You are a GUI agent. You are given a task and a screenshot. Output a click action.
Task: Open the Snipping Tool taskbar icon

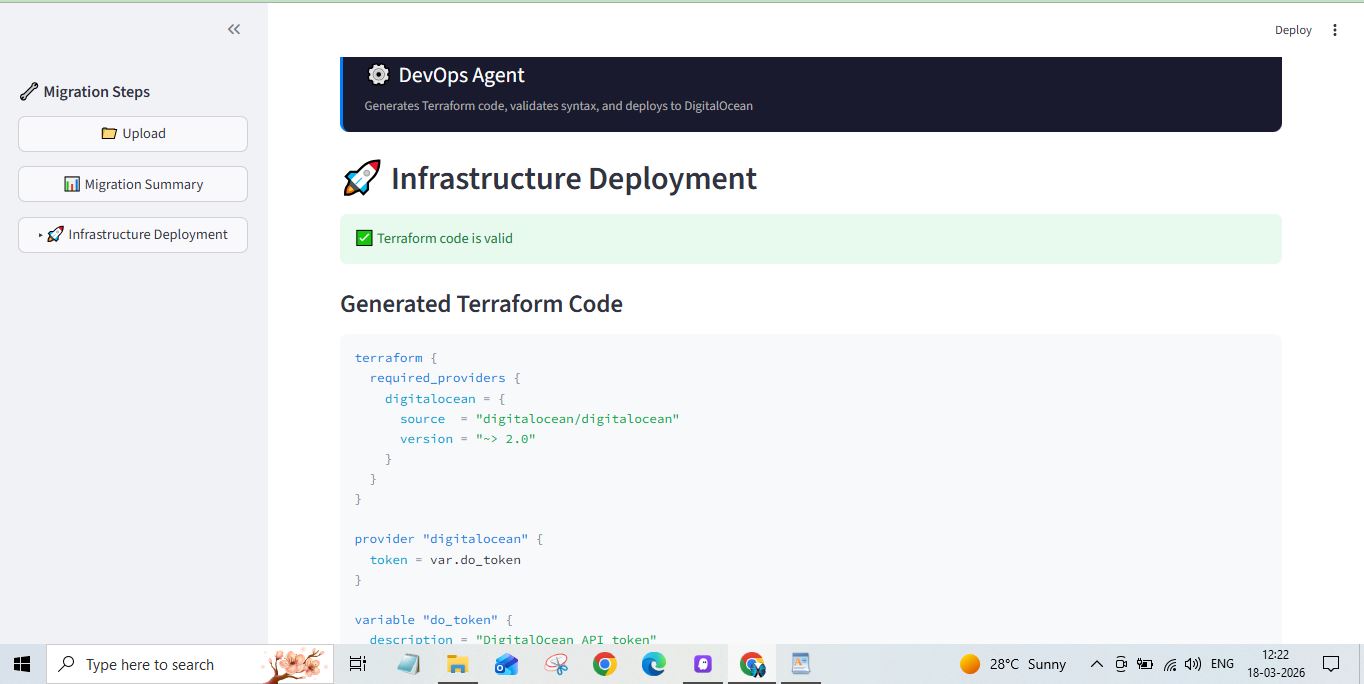coord(556,664)
